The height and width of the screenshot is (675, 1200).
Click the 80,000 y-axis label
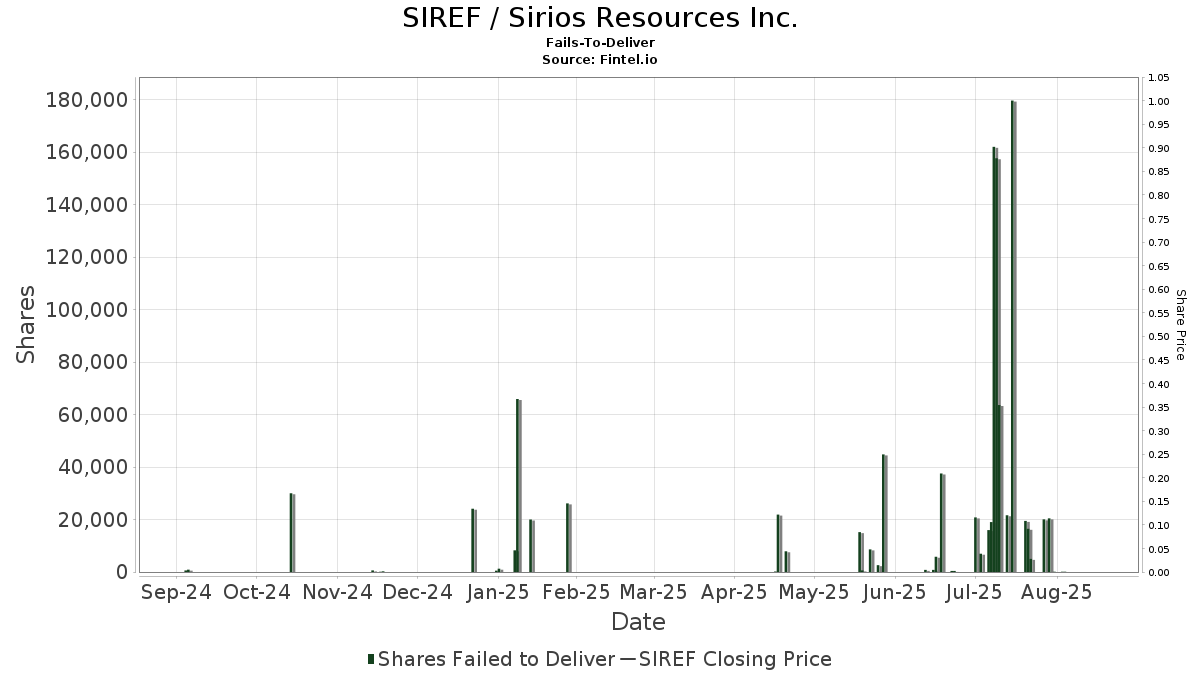point(93,362)
